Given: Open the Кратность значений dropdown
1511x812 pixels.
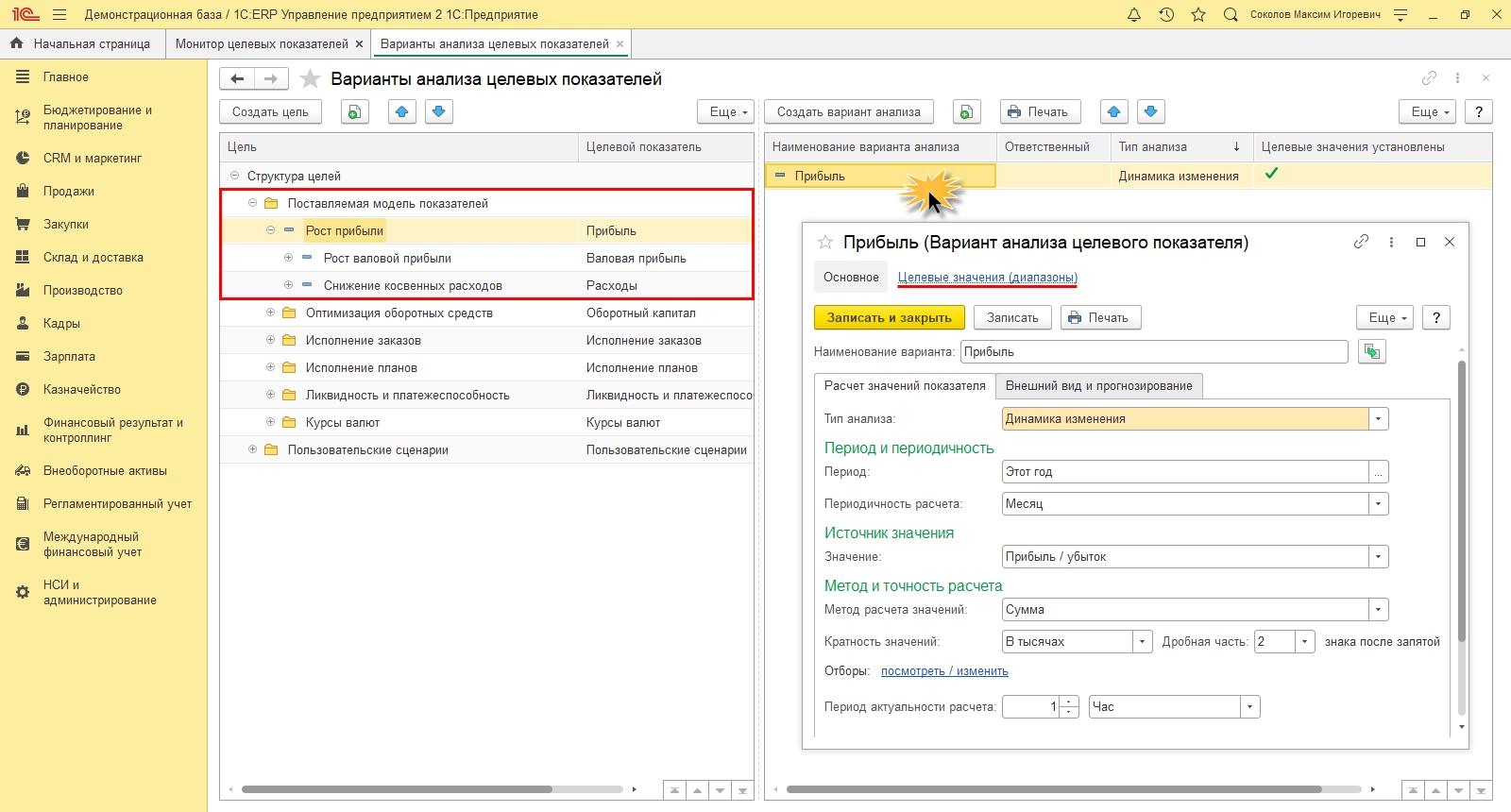Looking at the screenshot, I should coord(1142,642).
